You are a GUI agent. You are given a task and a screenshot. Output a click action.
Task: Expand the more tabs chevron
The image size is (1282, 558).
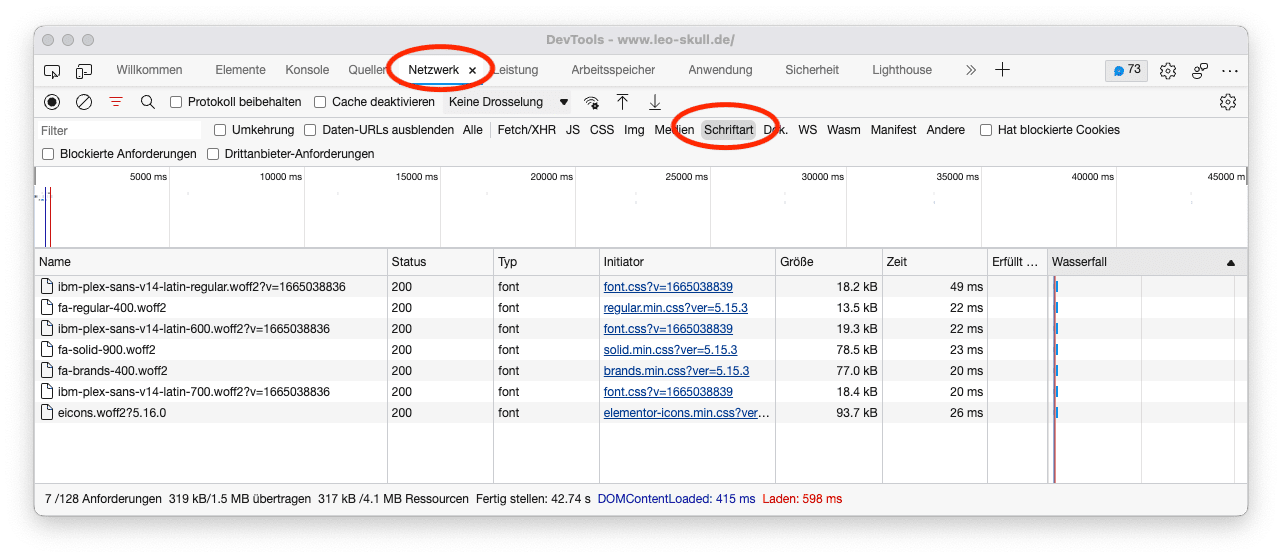[x=970, y=70]
